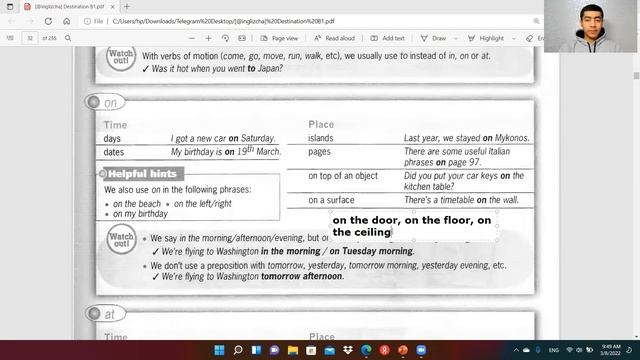
Task: Activate the Highlight tool
Action: click(486, 38)
